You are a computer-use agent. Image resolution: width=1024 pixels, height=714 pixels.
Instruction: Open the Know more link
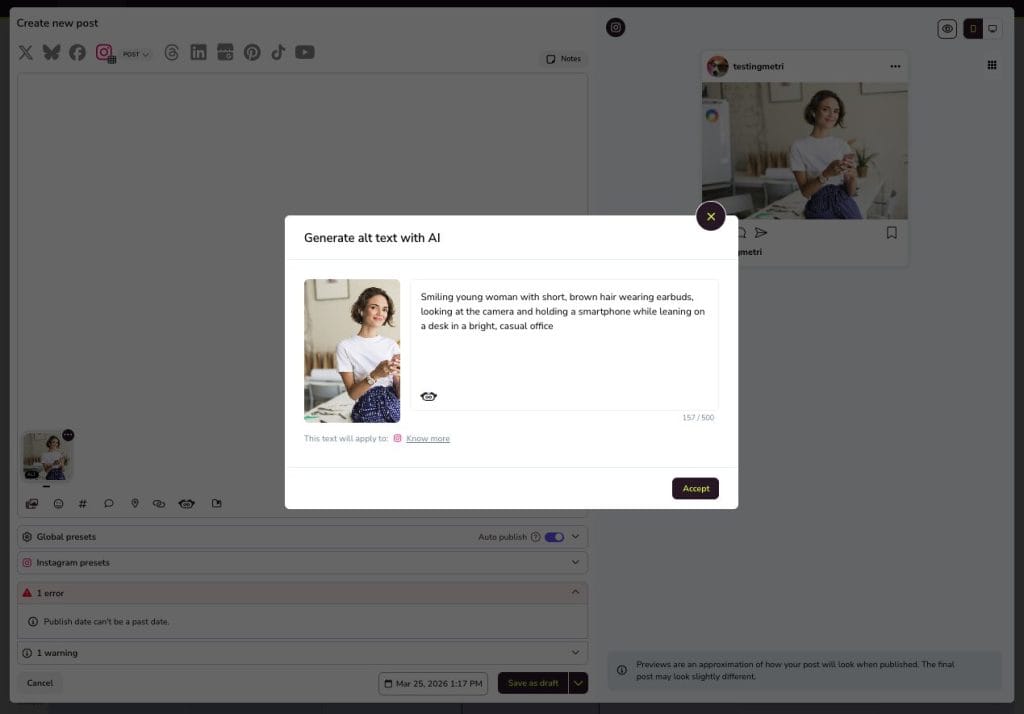428,439
